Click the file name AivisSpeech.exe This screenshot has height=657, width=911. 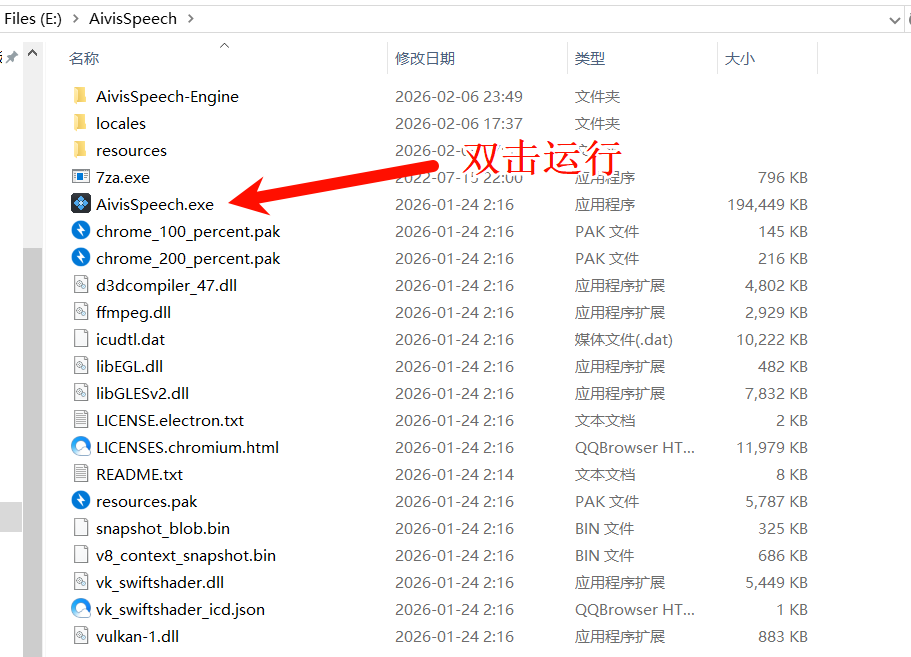coord(155,204)
